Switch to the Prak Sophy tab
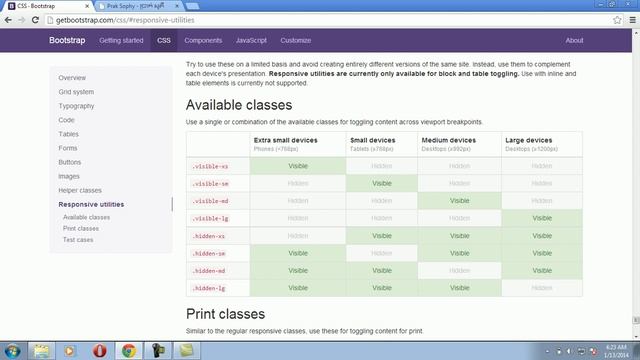The height and width of the screenshot is (360, 640). (x=137, y=6)
